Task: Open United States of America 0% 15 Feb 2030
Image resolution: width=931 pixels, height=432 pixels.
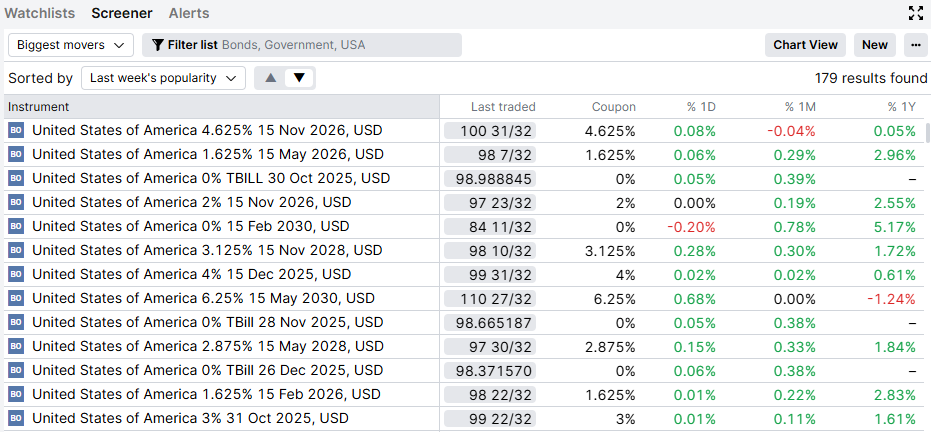Action: tap(191, 226)
